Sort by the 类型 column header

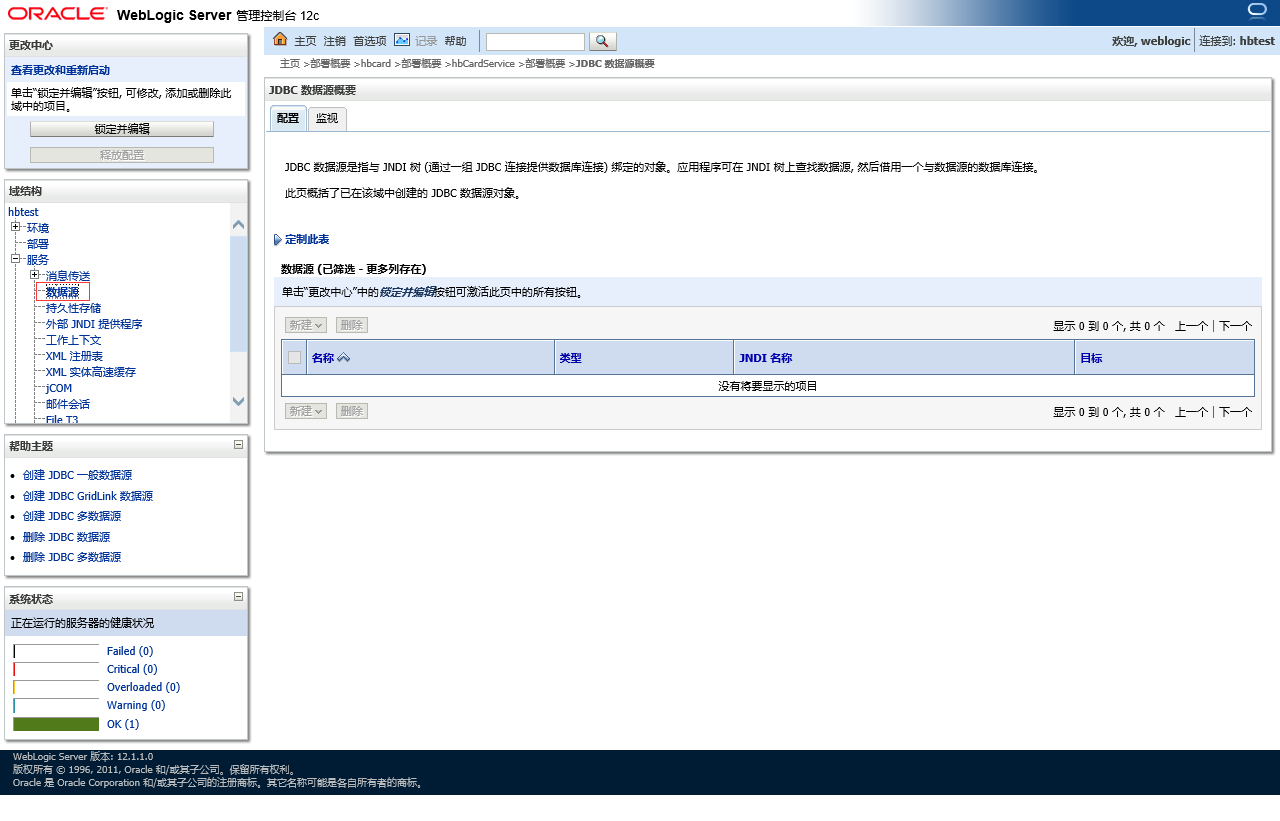coord(570,358)
